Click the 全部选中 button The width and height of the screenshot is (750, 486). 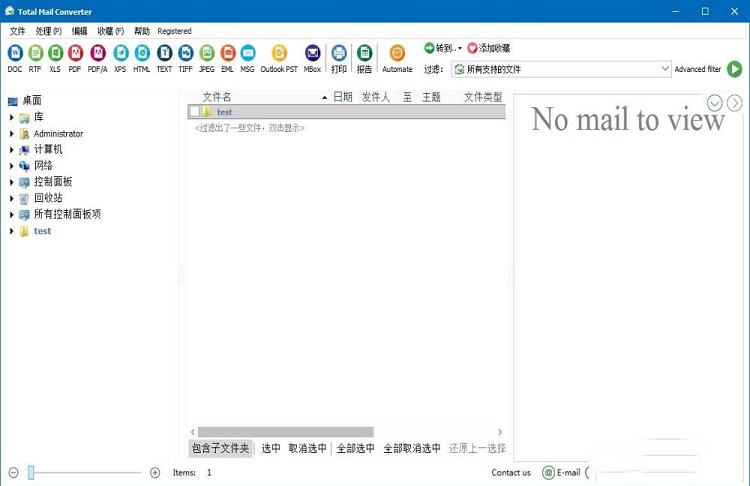[x=355, y=448]
